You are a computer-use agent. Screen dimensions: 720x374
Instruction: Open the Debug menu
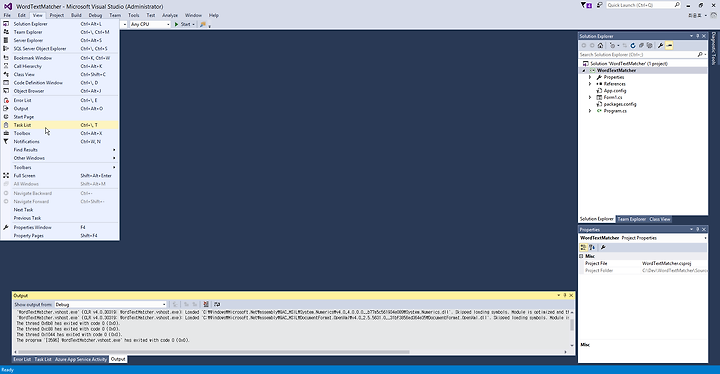(x=95, y=15)
